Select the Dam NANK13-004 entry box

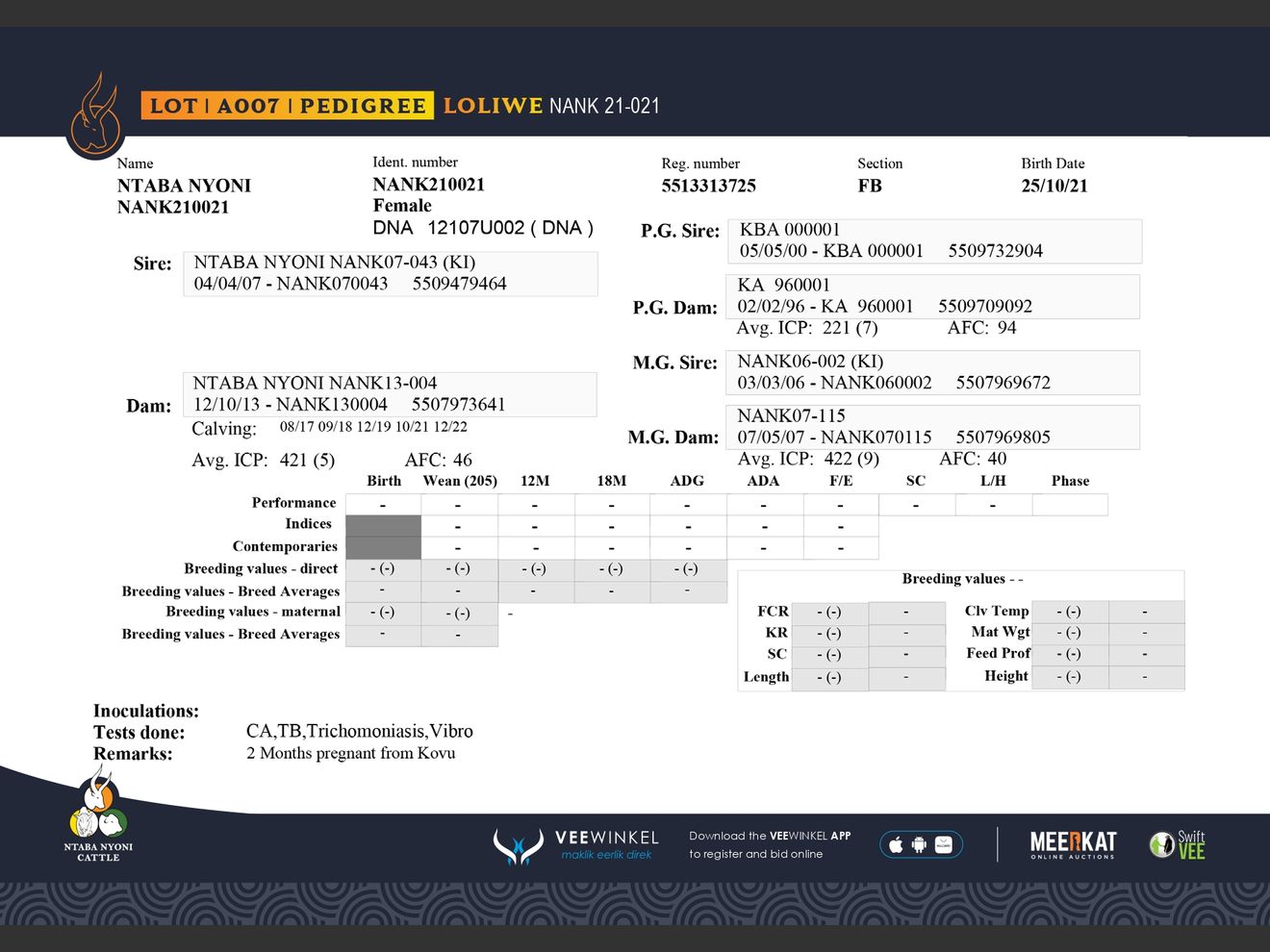(x=390, y=394)
